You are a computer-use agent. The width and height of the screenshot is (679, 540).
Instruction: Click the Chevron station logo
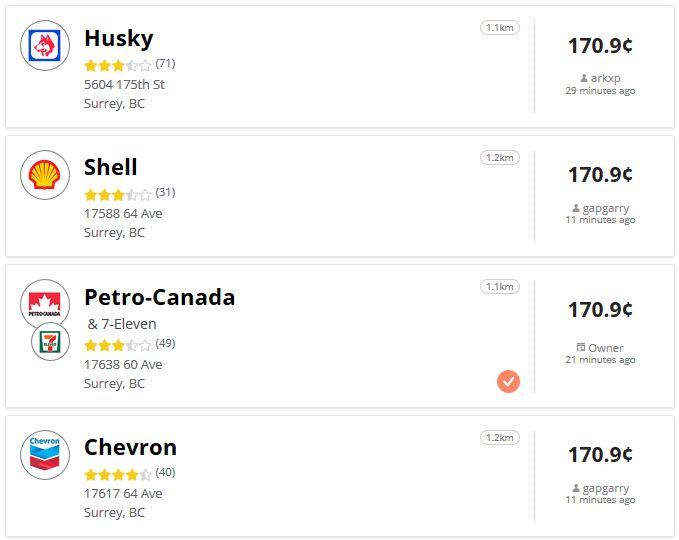45,455
